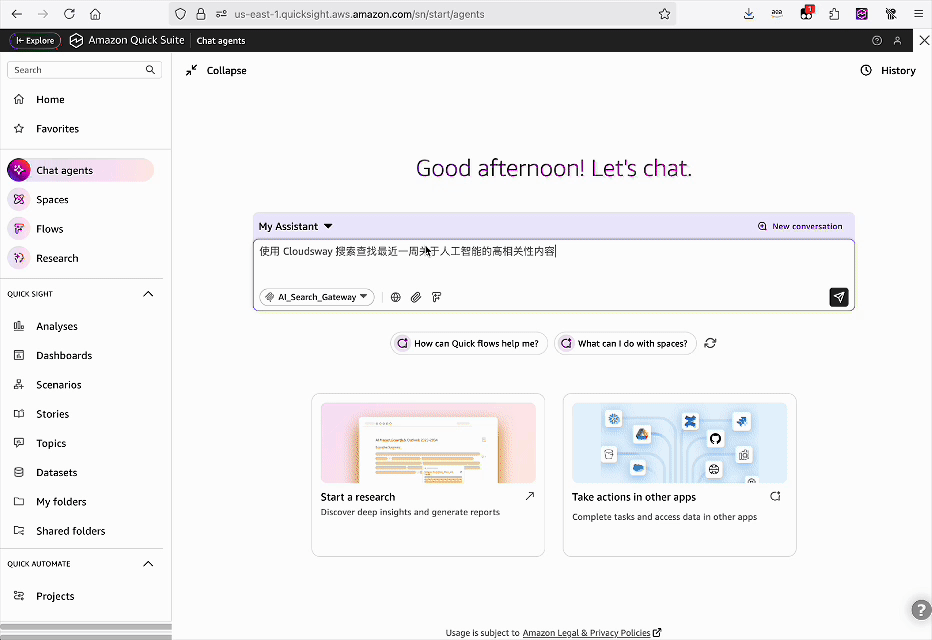Open the user profile icon

click(898, 41)
